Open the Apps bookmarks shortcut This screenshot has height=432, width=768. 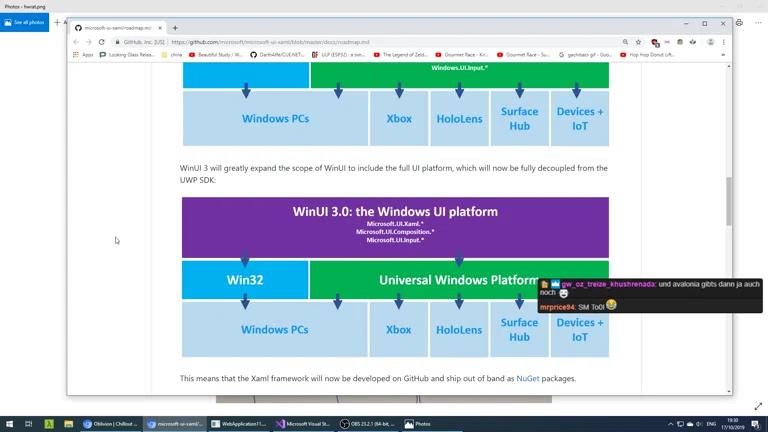pos(83,55)
